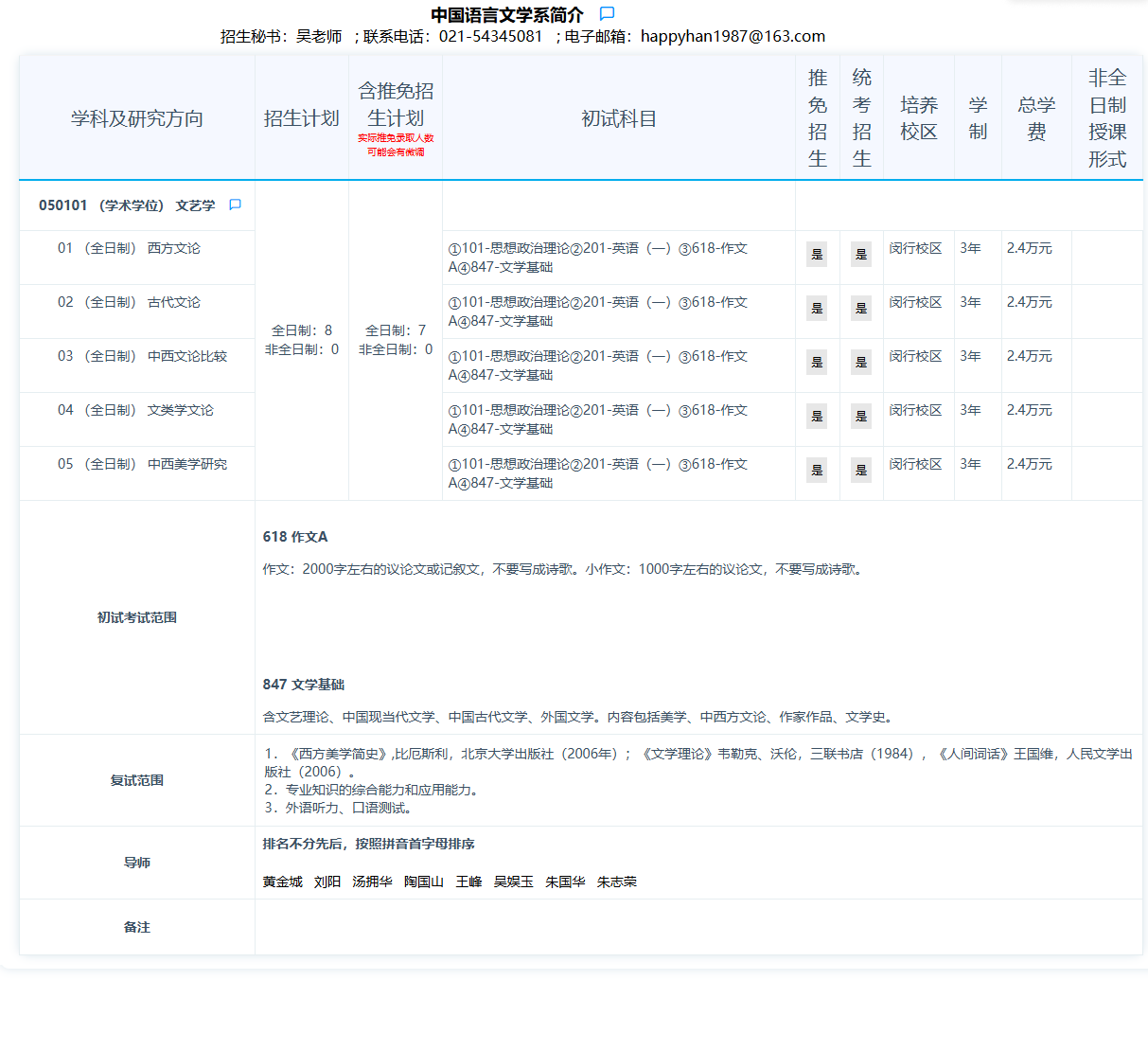1148x1051 pixels.
Task: Click the 618 作文A heading
Action: point(295,537)
